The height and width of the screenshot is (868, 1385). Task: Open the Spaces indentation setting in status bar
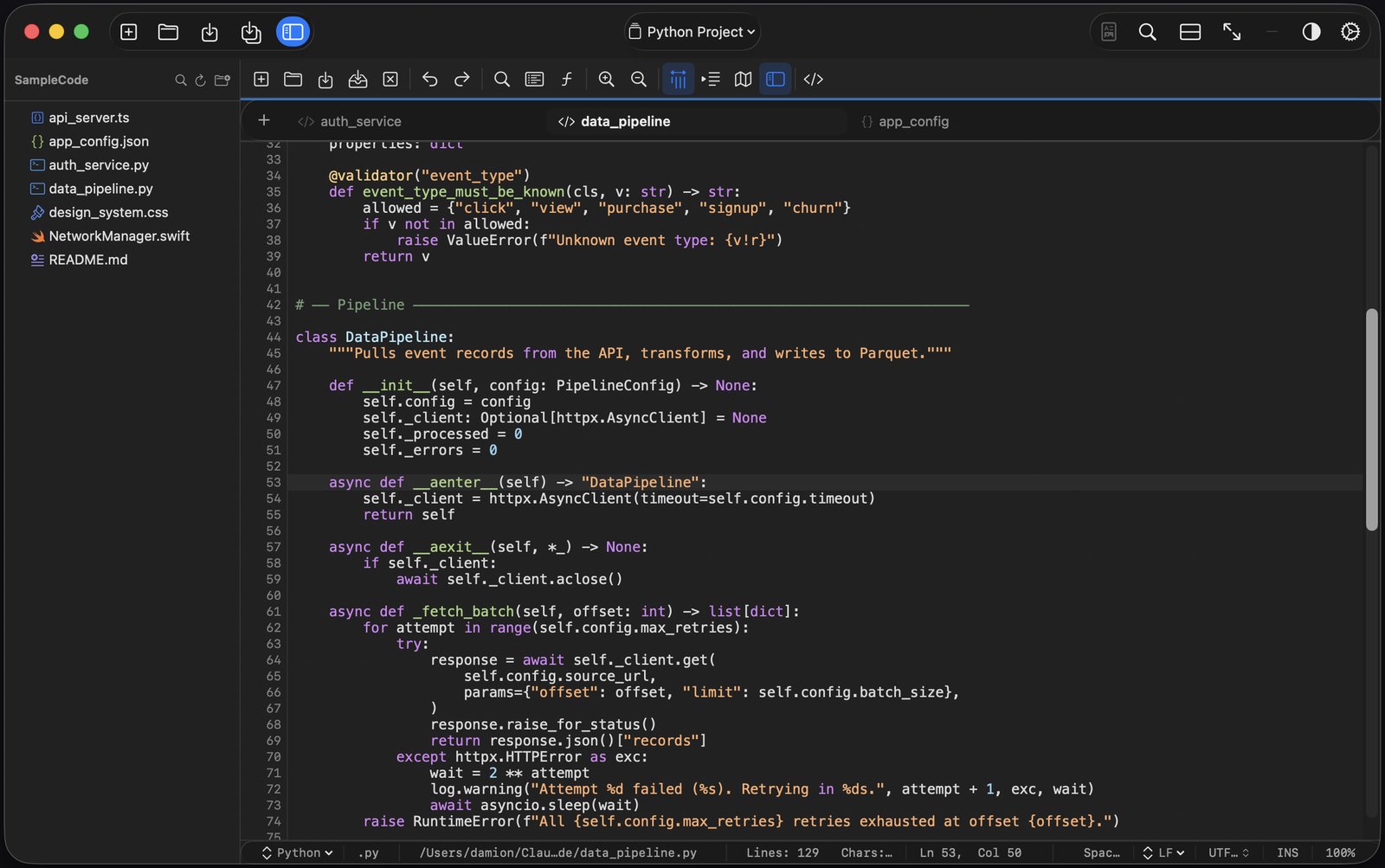pos(1101,853)
